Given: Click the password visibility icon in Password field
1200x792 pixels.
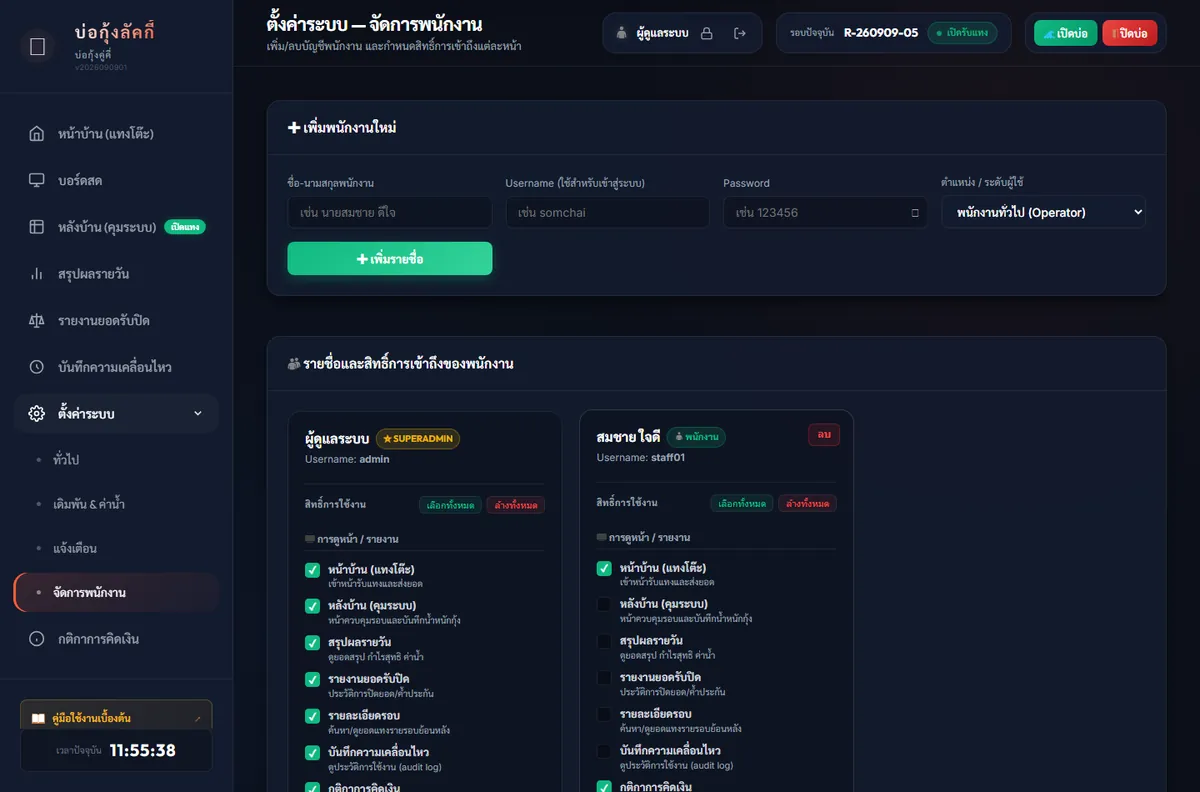Looking at the screenshot, I should click(x=915, y=213).
